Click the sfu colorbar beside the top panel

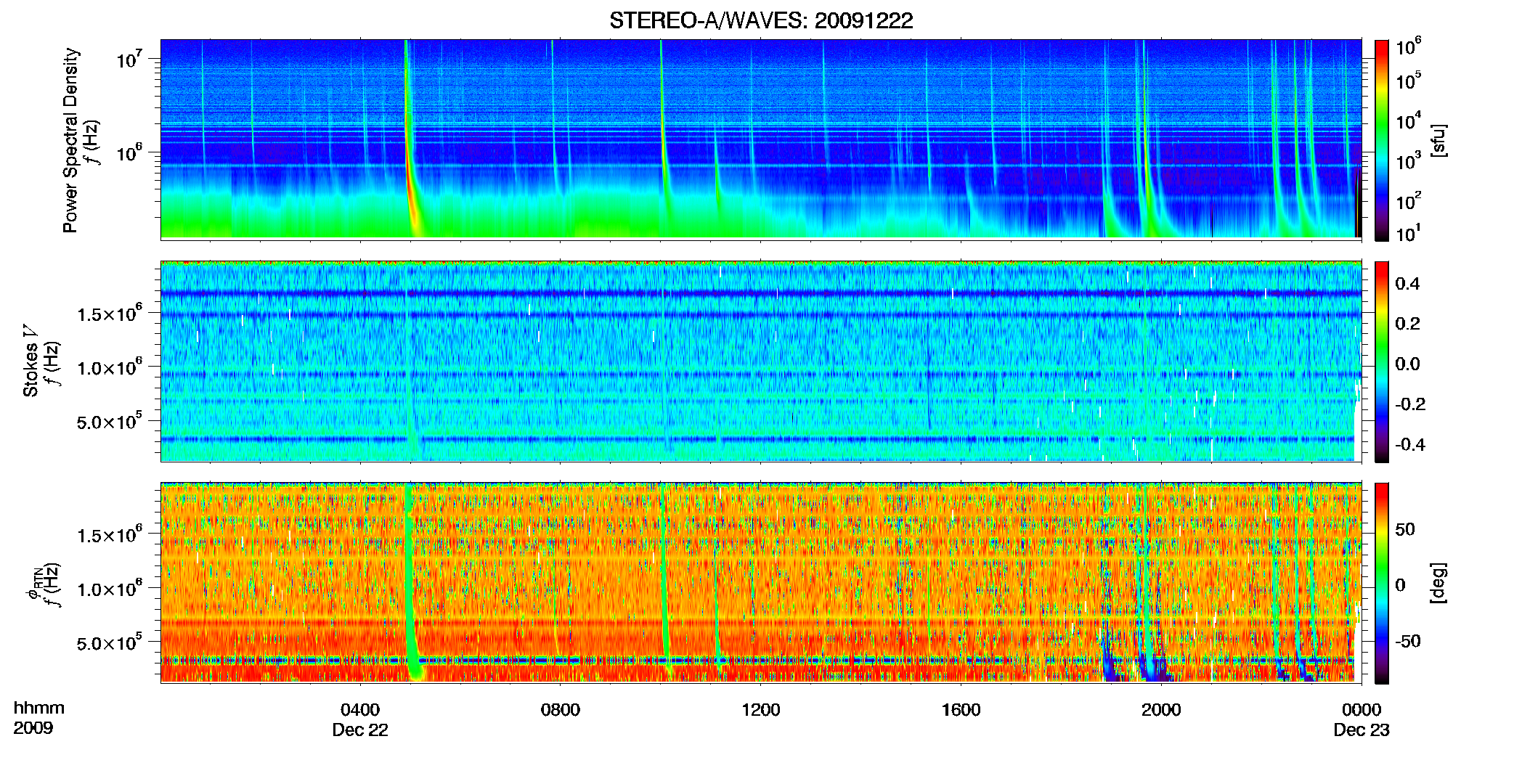point(1382,140)
